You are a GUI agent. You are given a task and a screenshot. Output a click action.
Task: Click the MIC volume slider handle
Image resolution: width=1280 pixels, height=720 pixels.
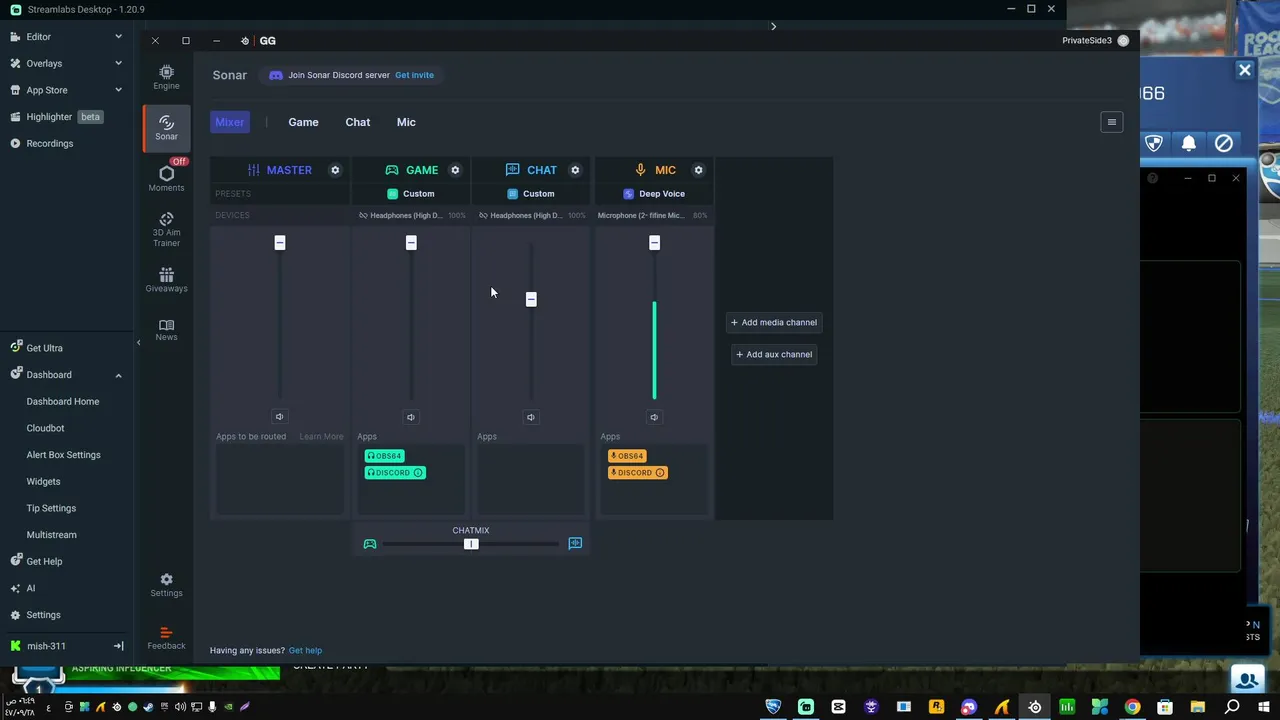[654, 243]
